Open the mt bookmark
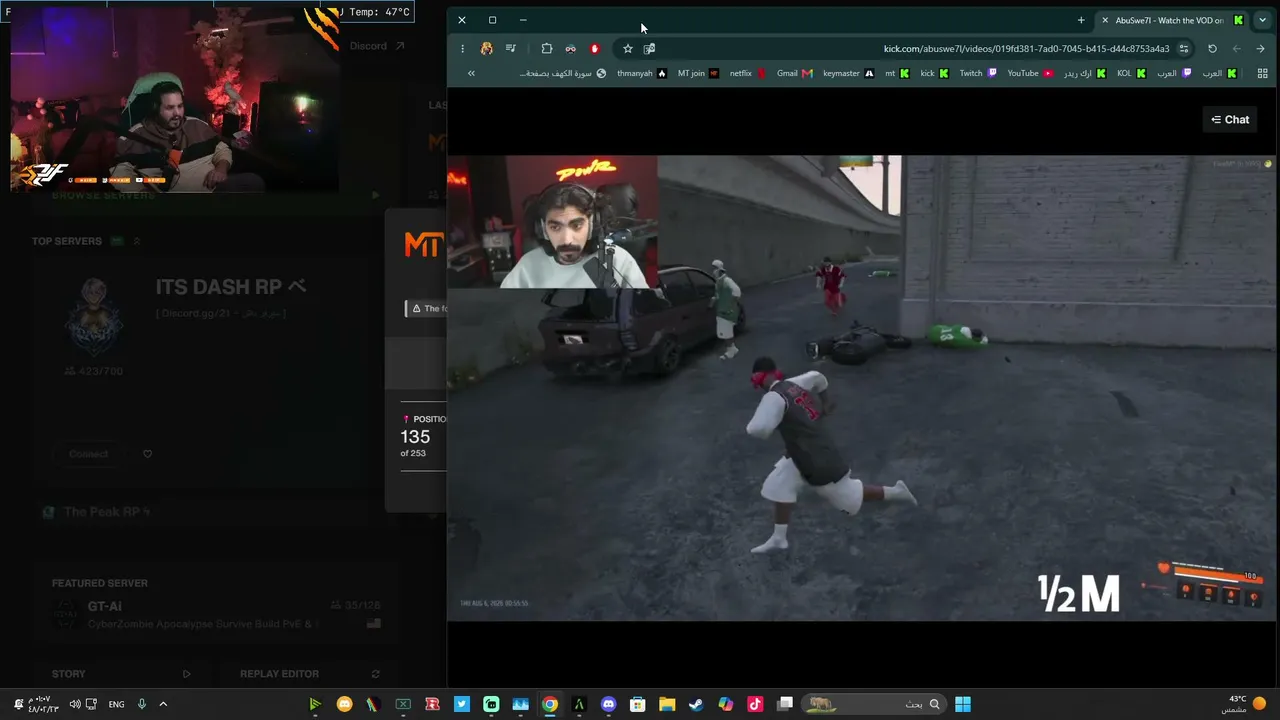The image size is (1280, 720). point(897,73)
